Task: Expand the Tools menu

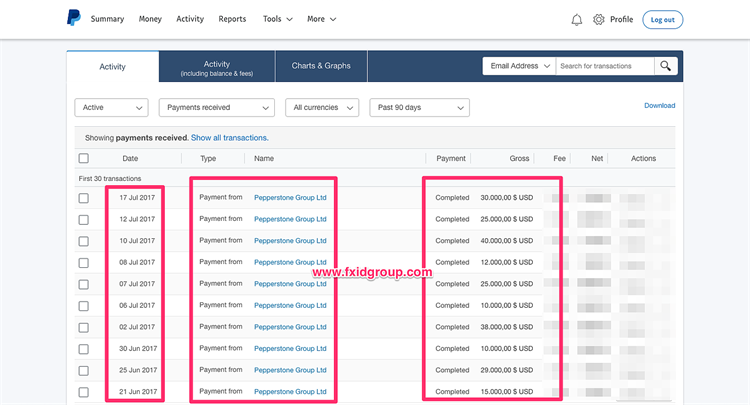Action: click(277, 19)
